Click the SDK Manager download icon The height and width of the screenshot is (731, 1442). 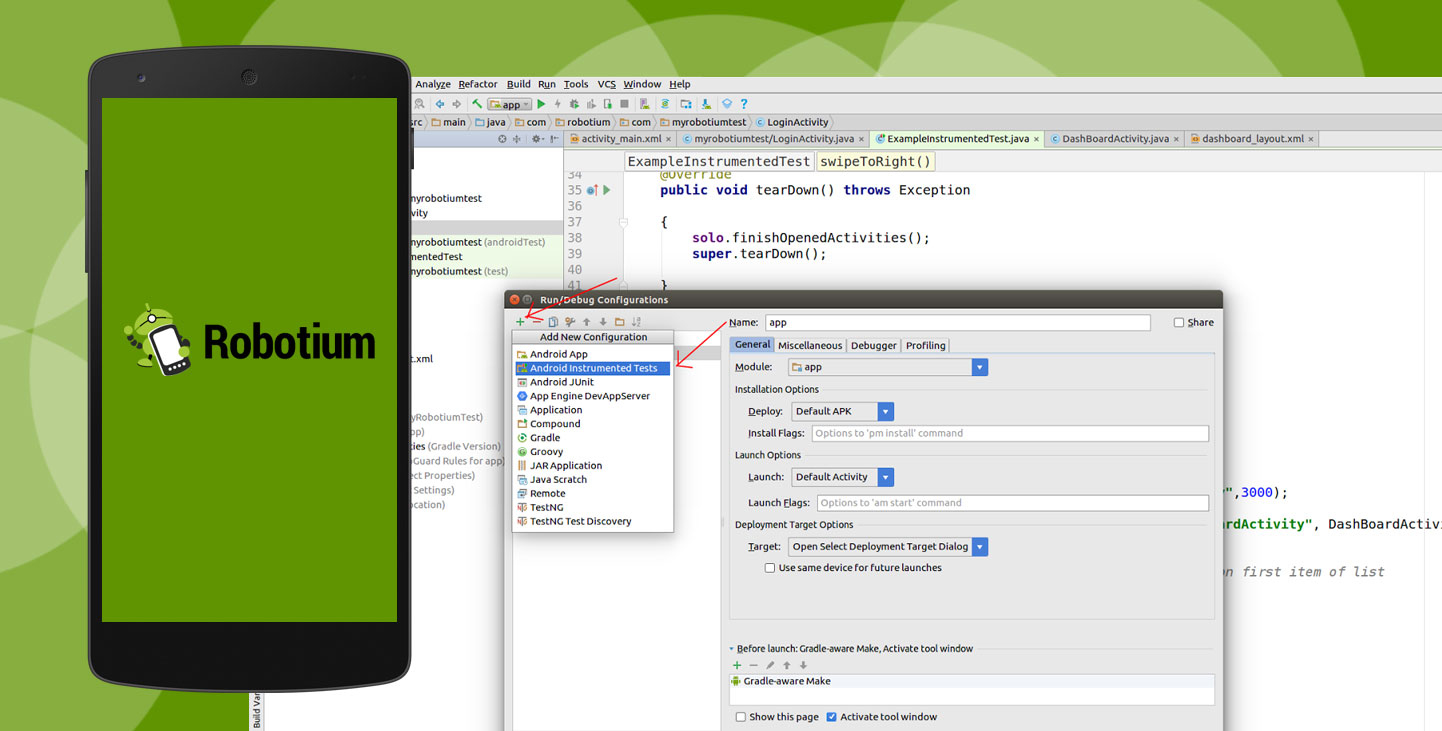tap(706, 104)
